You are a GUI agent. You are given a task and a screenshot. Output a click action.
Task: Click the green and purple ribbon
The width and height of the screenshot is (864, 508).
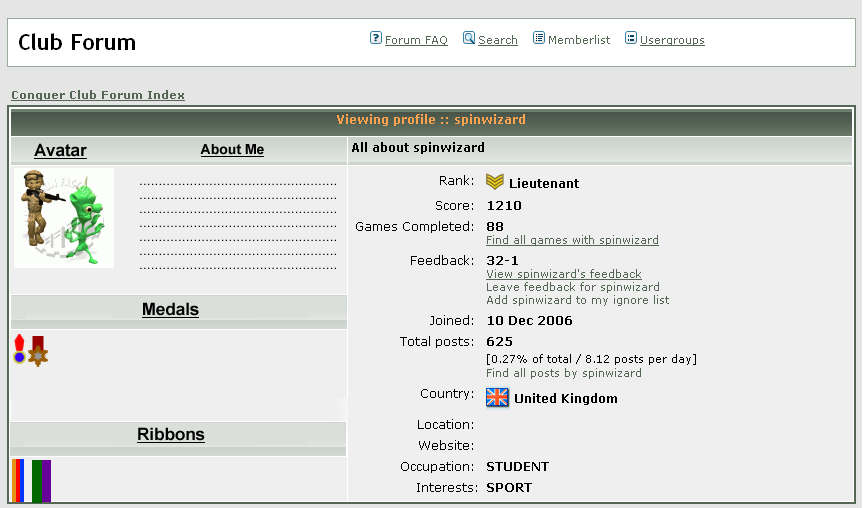(41, 481)
